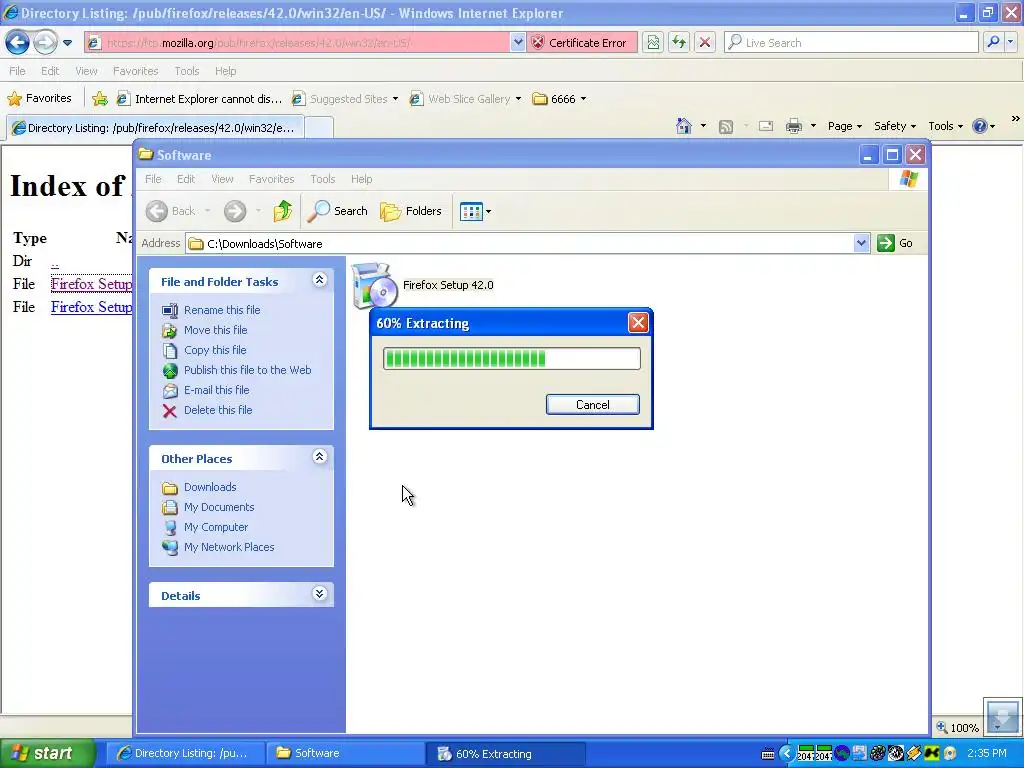Open the IE command bar Tools dropdown

tap(946, 126)
